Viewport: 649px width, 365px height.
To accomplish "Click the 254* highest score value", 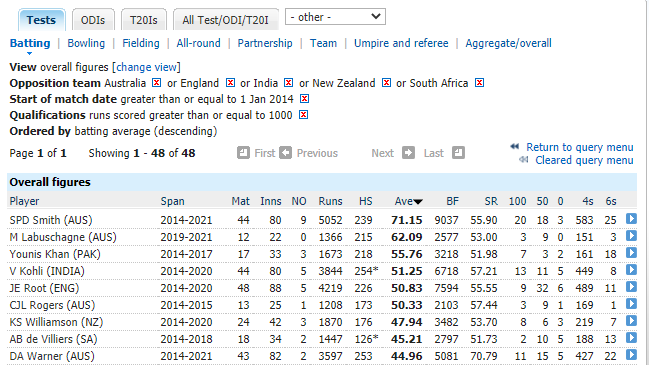I will [366, 271].
